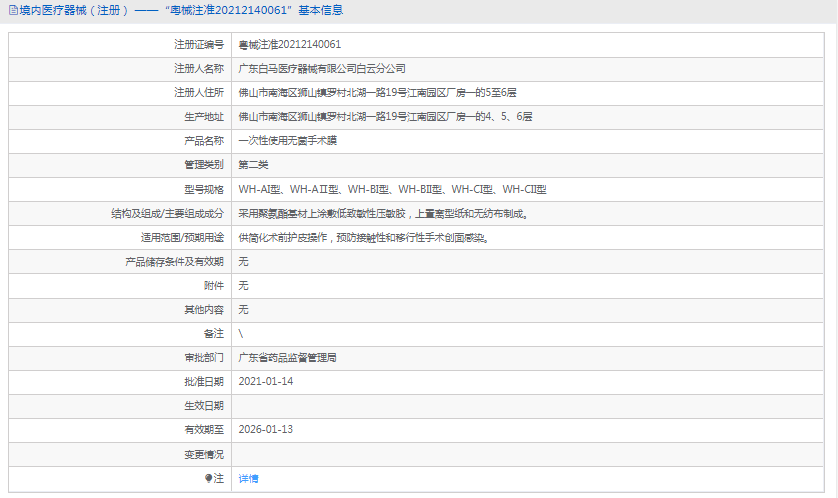Click the page title 境内医疗器械（注册）
The image size is (838, 498).
(x=74, y=10)
